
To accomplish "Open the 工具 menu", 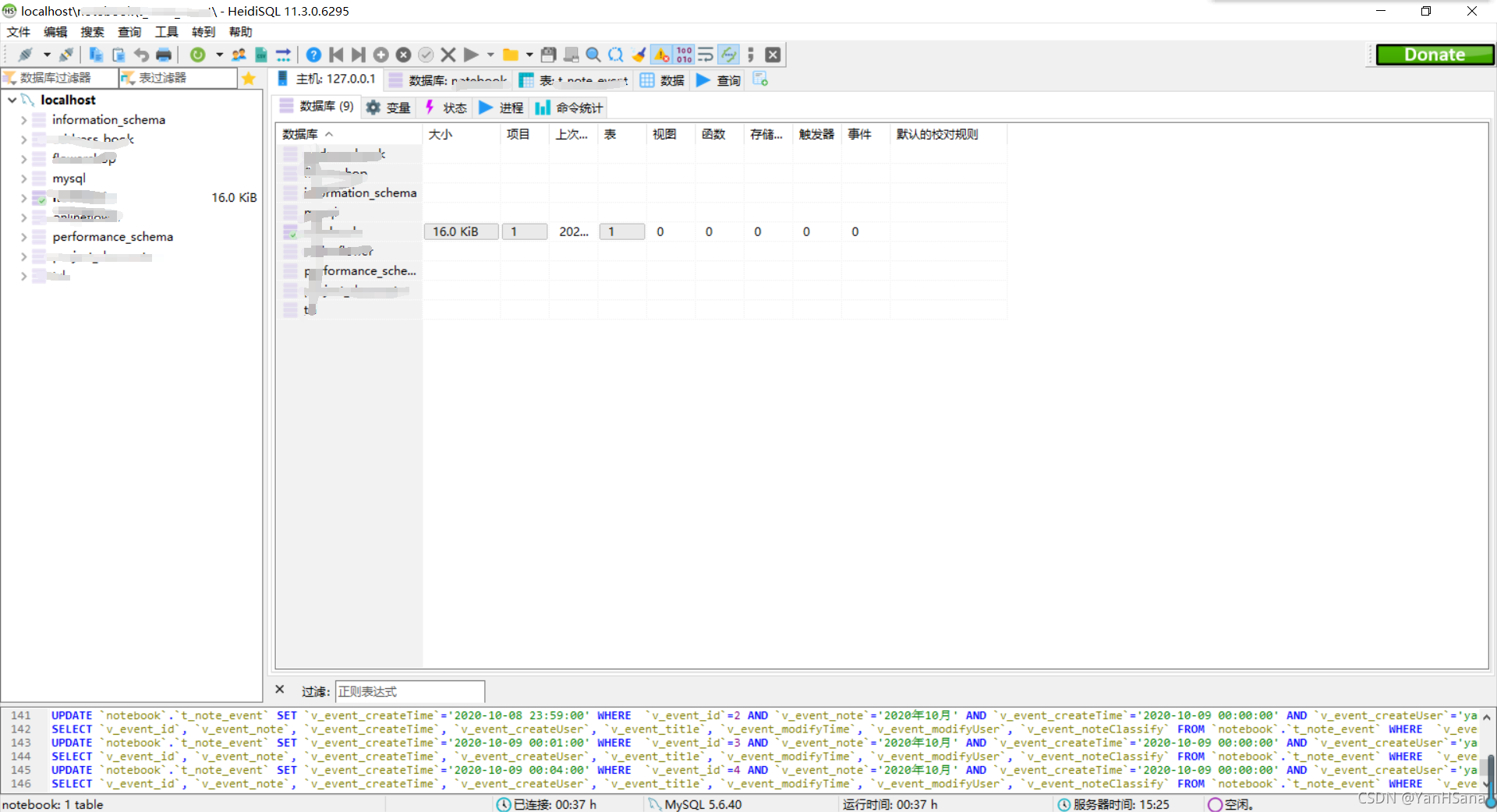I will click(166, 32).
